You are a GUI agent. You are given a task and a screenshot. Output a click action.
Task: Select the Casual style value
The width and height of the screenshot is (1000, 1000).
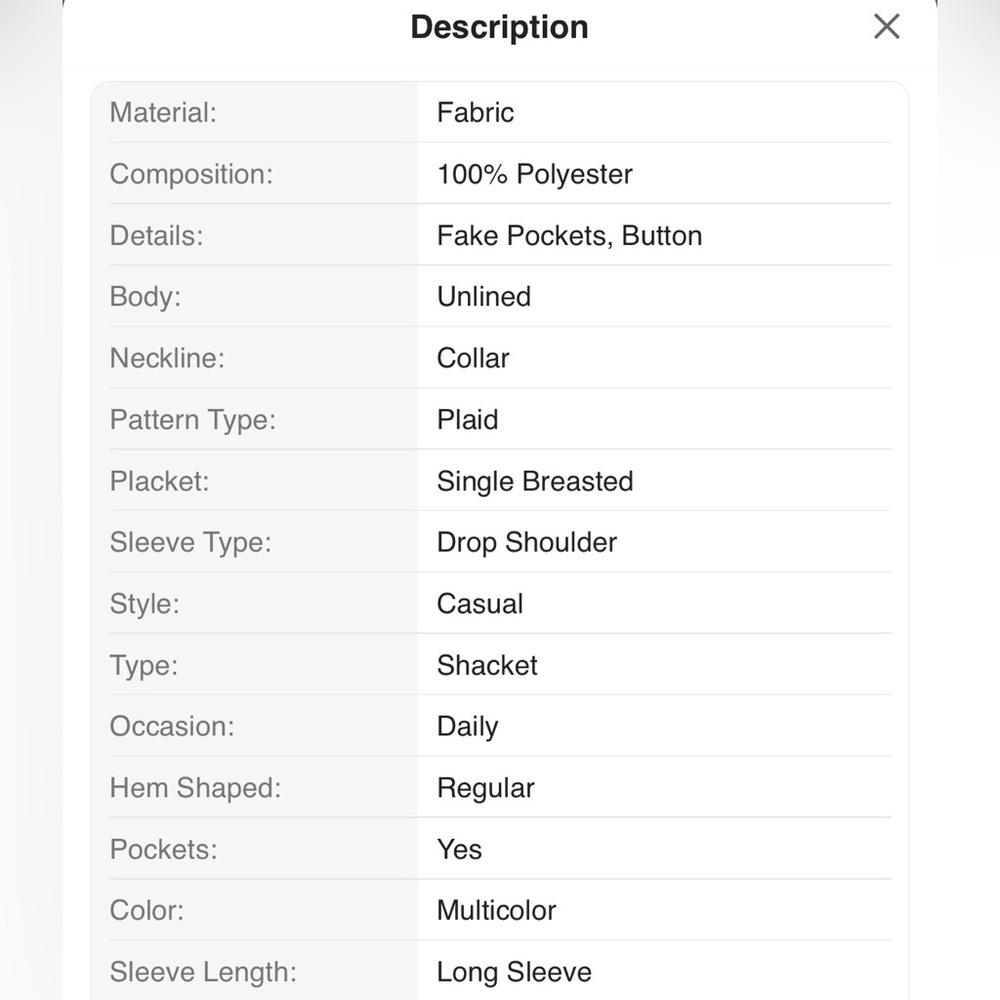point(480,604)
